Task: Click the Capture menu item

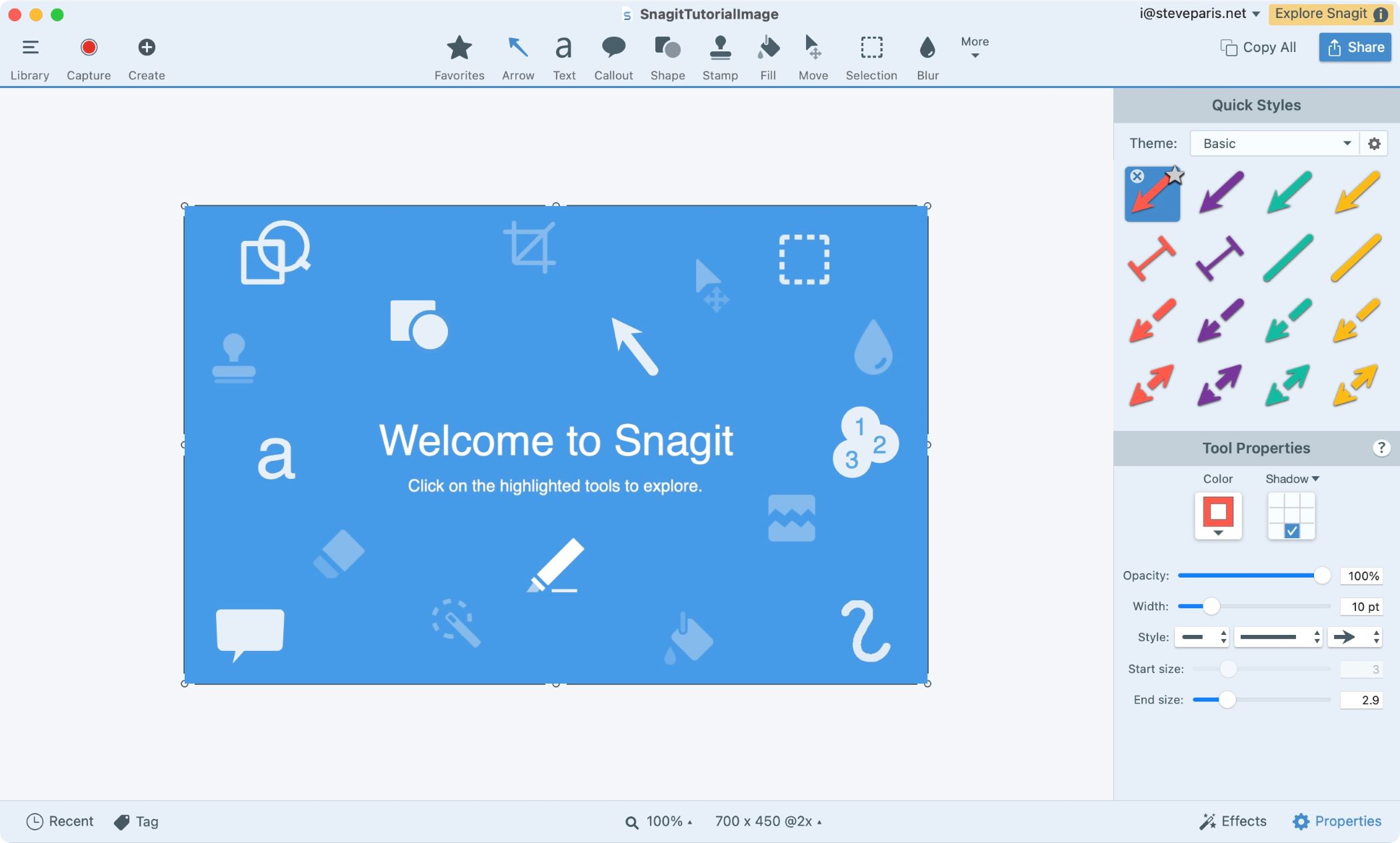Action: point(87,57)
